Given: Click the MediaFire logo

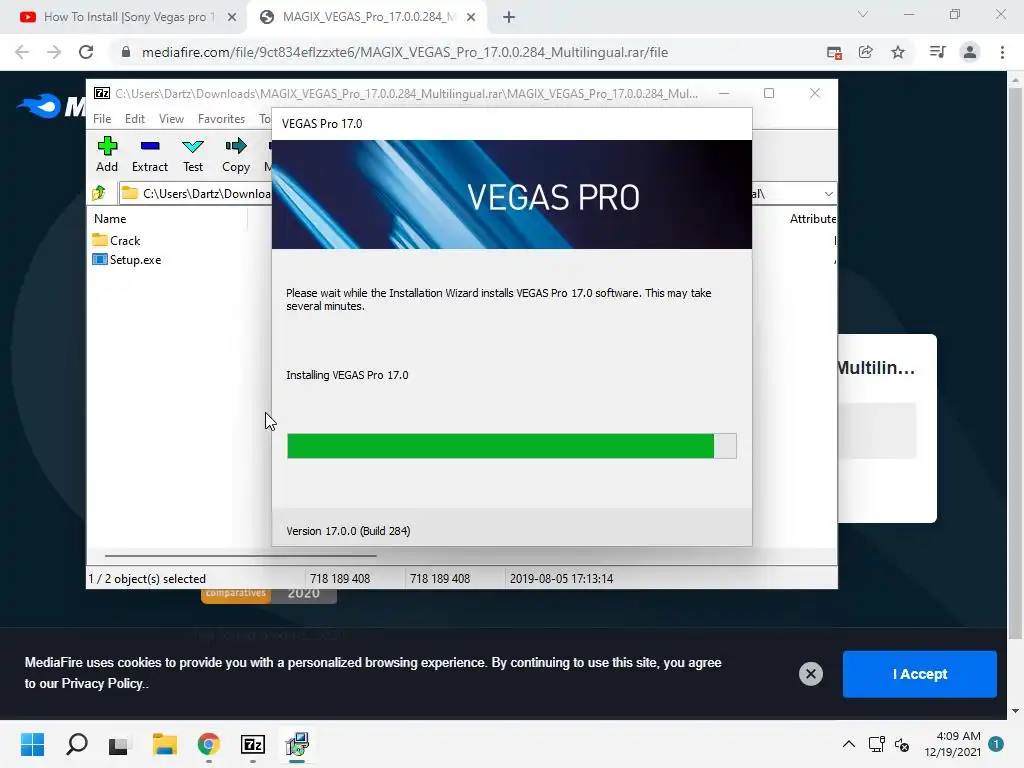Looking at the screenshot, I should (x=52, y=106).
